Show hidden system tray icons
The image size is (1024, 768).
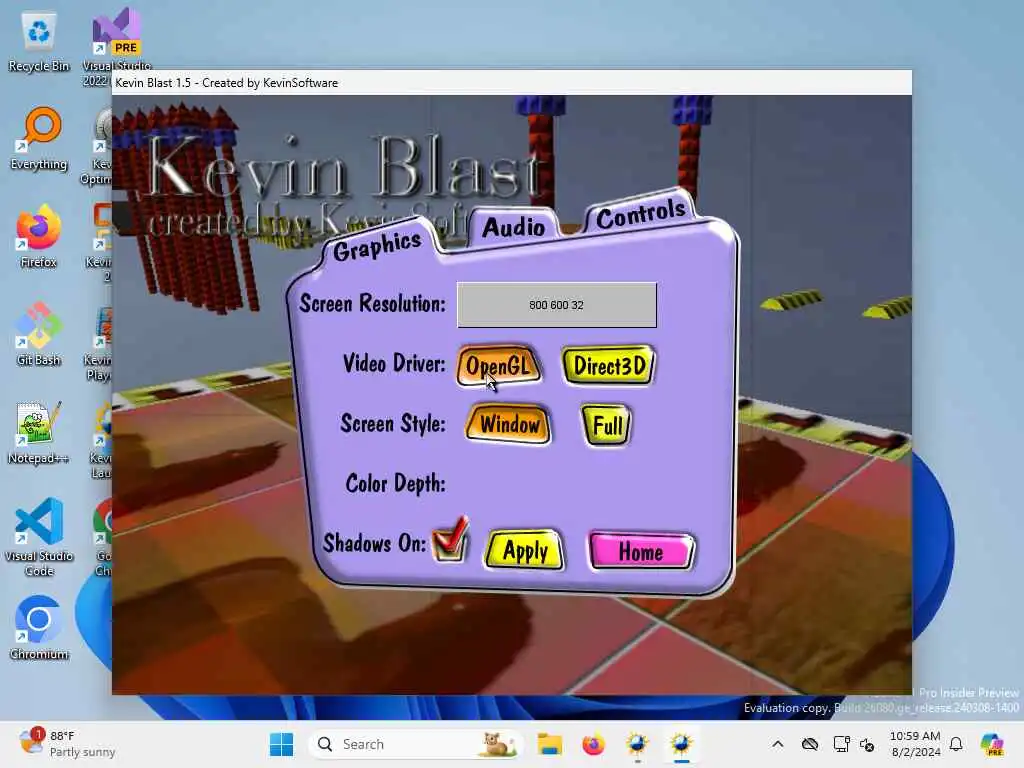coord(777,744)
